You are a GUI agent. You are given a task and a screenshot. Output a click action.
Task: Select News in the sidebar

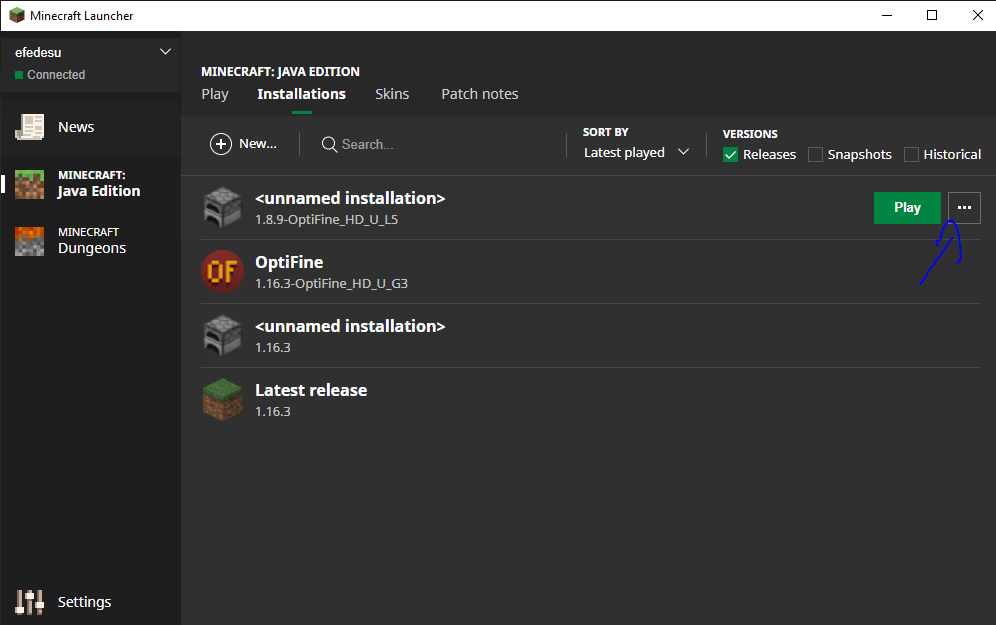90,127
